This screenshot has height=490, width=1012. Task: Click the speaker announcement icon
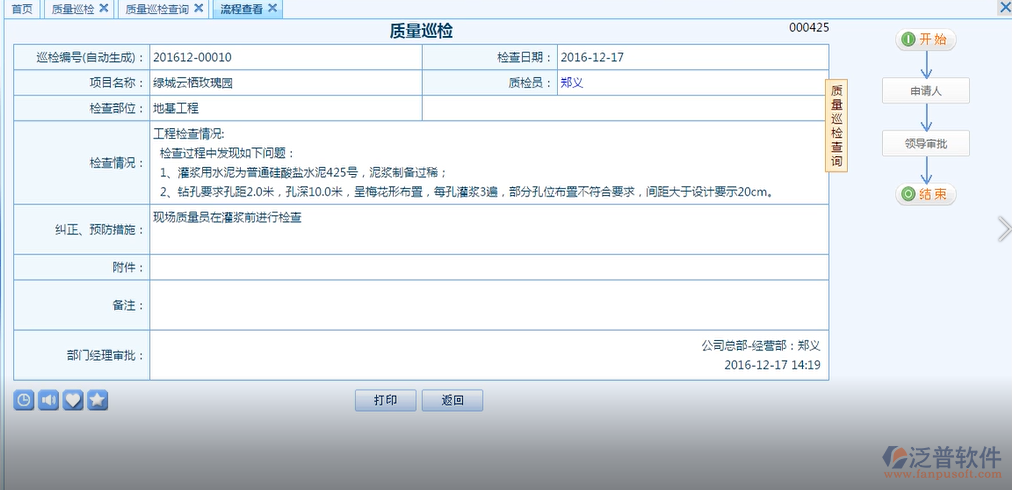[49, 400]
